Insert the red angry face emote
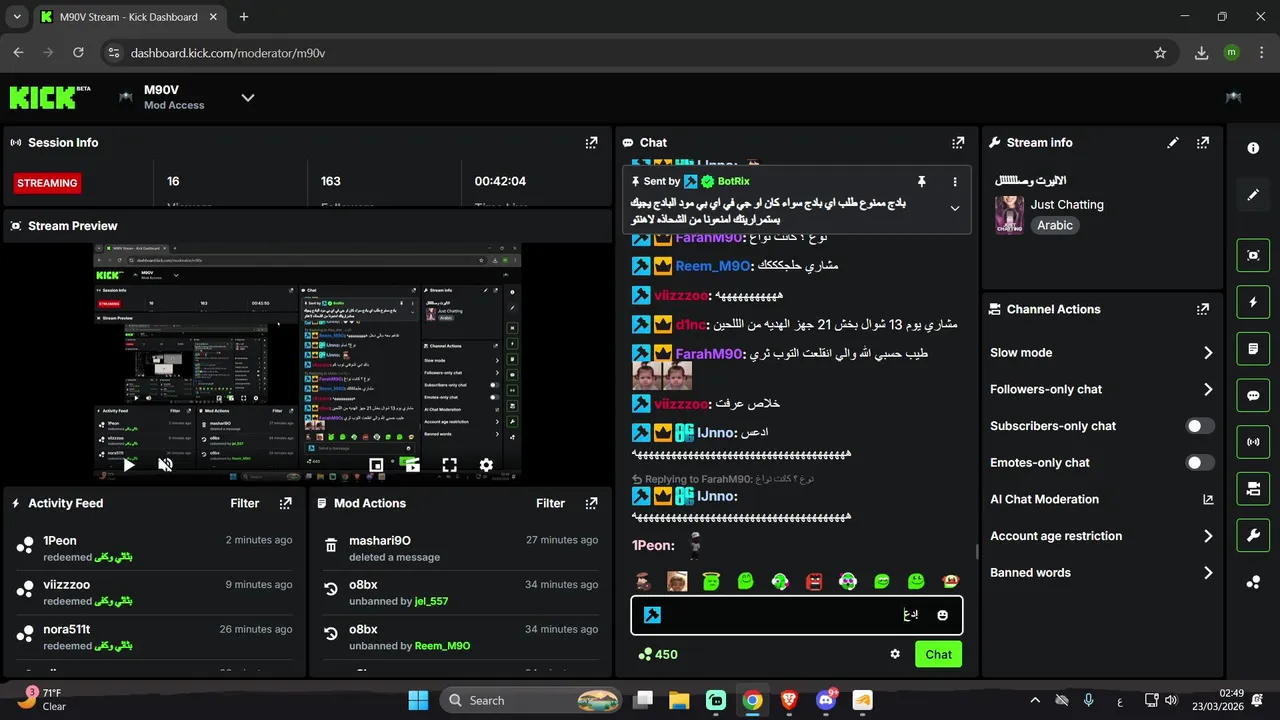Image resolution: width=1280 pixels, height=720 pixels. click(x=814, y=581)
